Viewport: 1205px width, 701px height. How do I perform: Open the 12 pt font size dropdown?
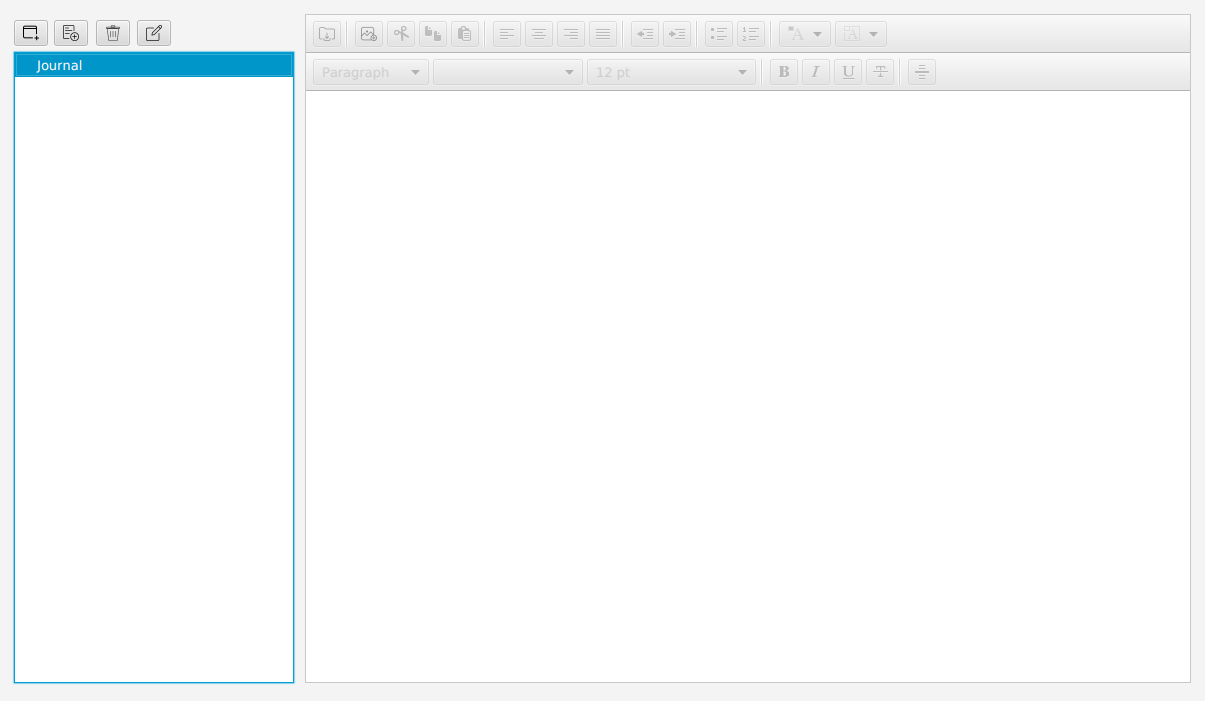coord(671,72)
